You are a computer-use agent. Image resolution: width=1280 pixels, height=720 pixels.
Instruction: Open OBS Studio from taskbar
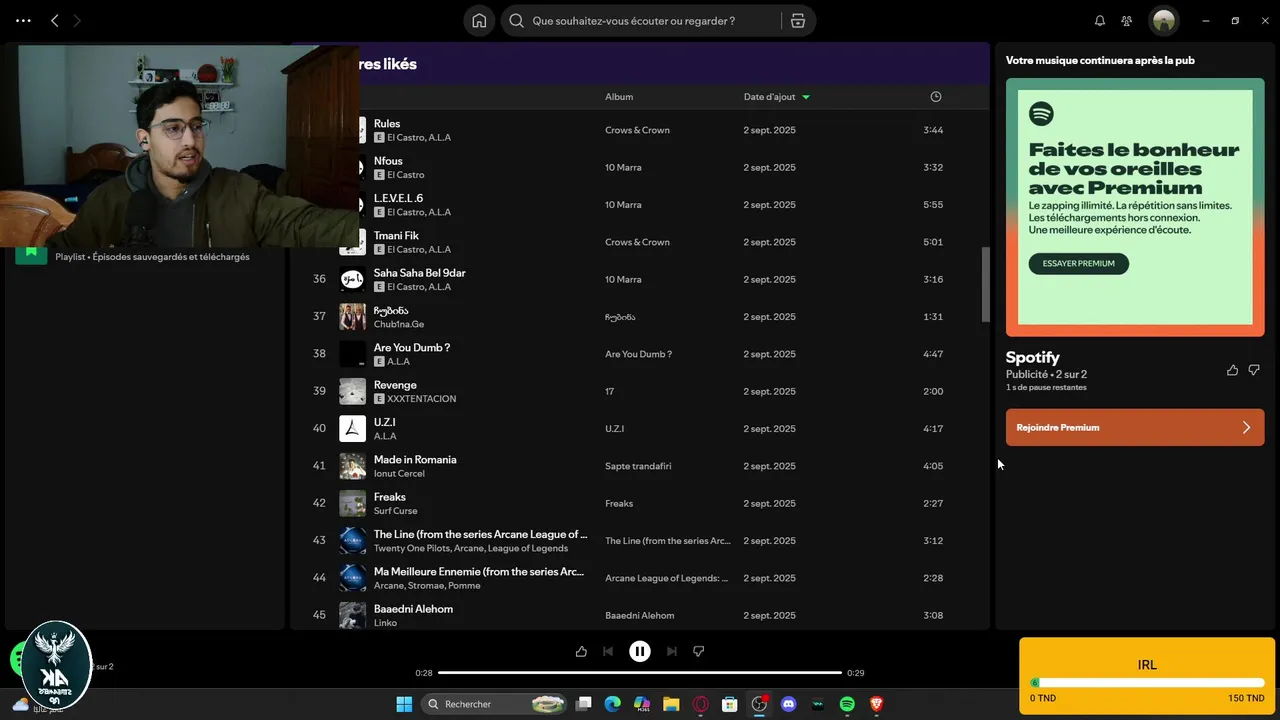point(759,704)
